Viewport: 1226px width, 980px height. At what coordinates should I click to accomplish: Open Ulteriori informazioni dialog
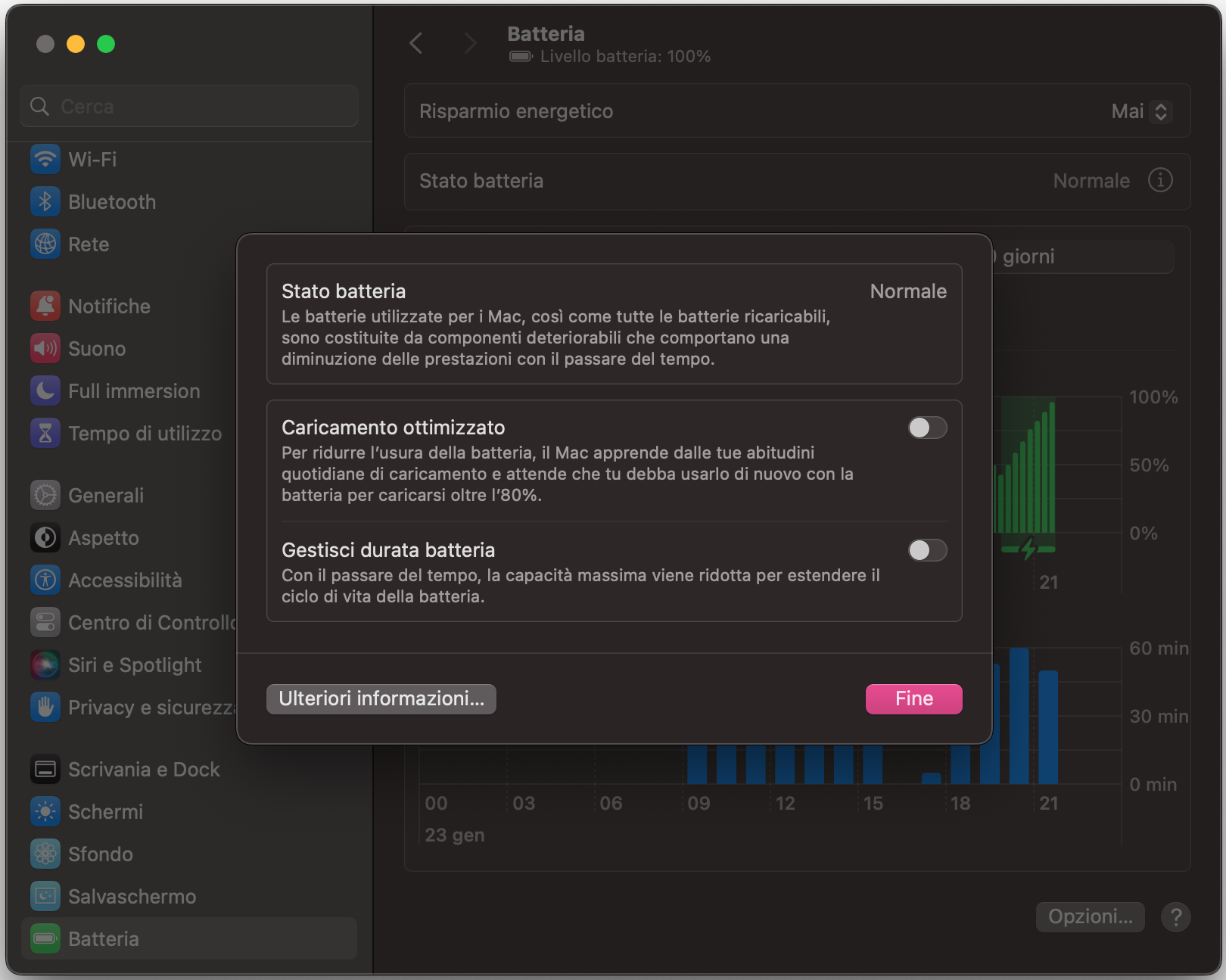click(381, 698)
